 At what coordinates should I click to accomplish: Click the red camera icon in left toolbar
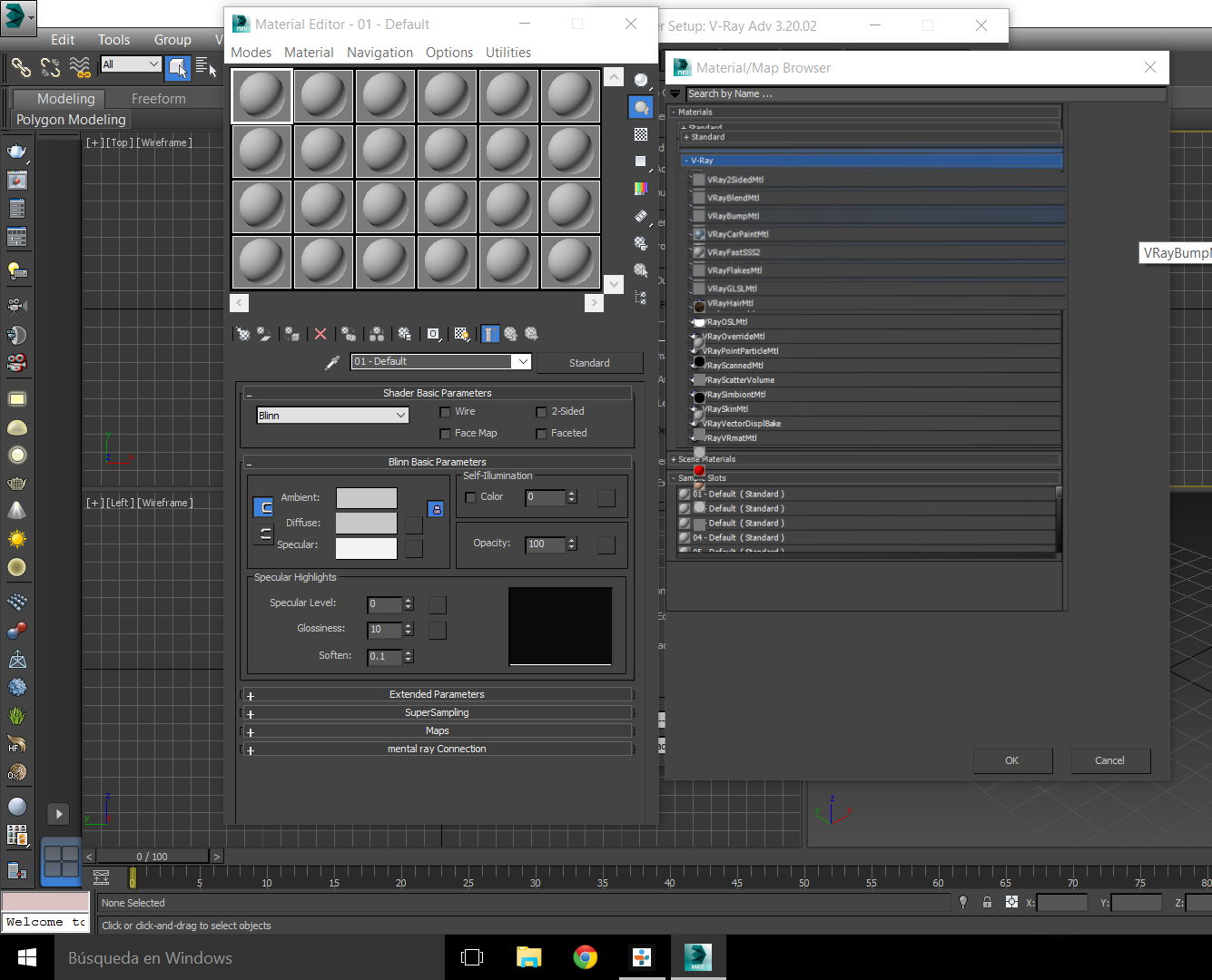click(x=17, y=364)
